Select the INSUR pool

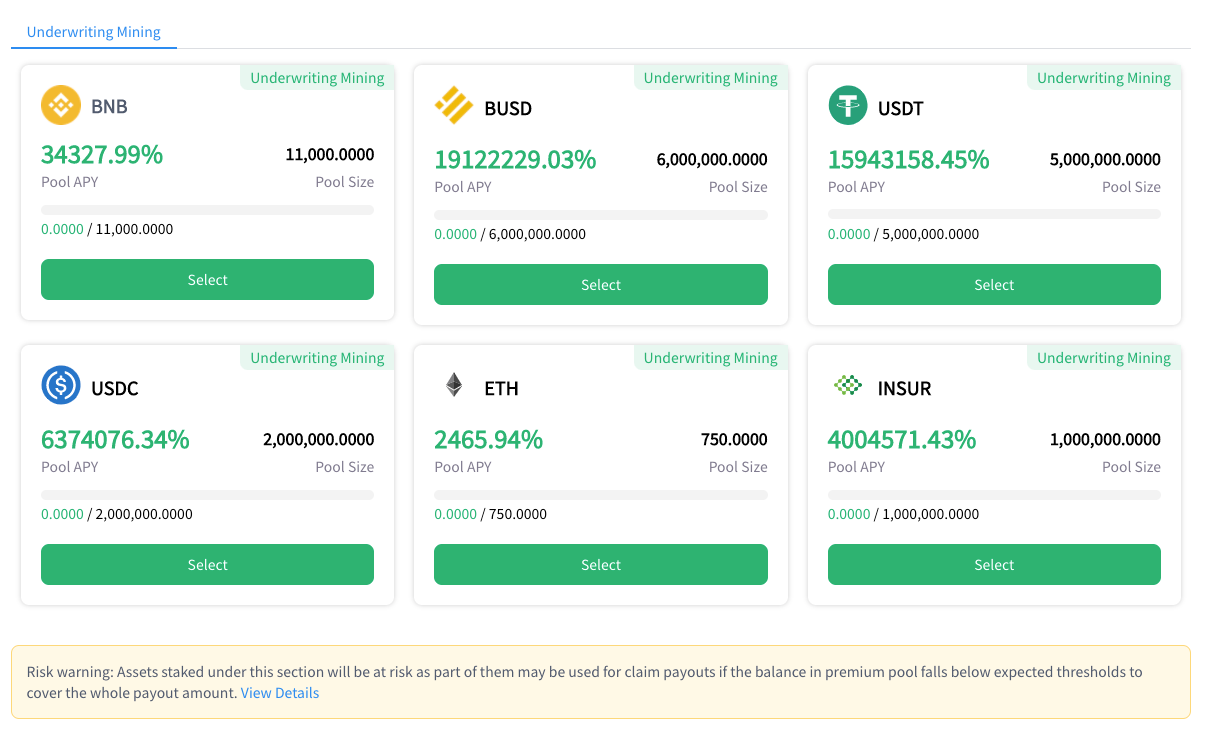pyautogui.click(x=994, y=565)
